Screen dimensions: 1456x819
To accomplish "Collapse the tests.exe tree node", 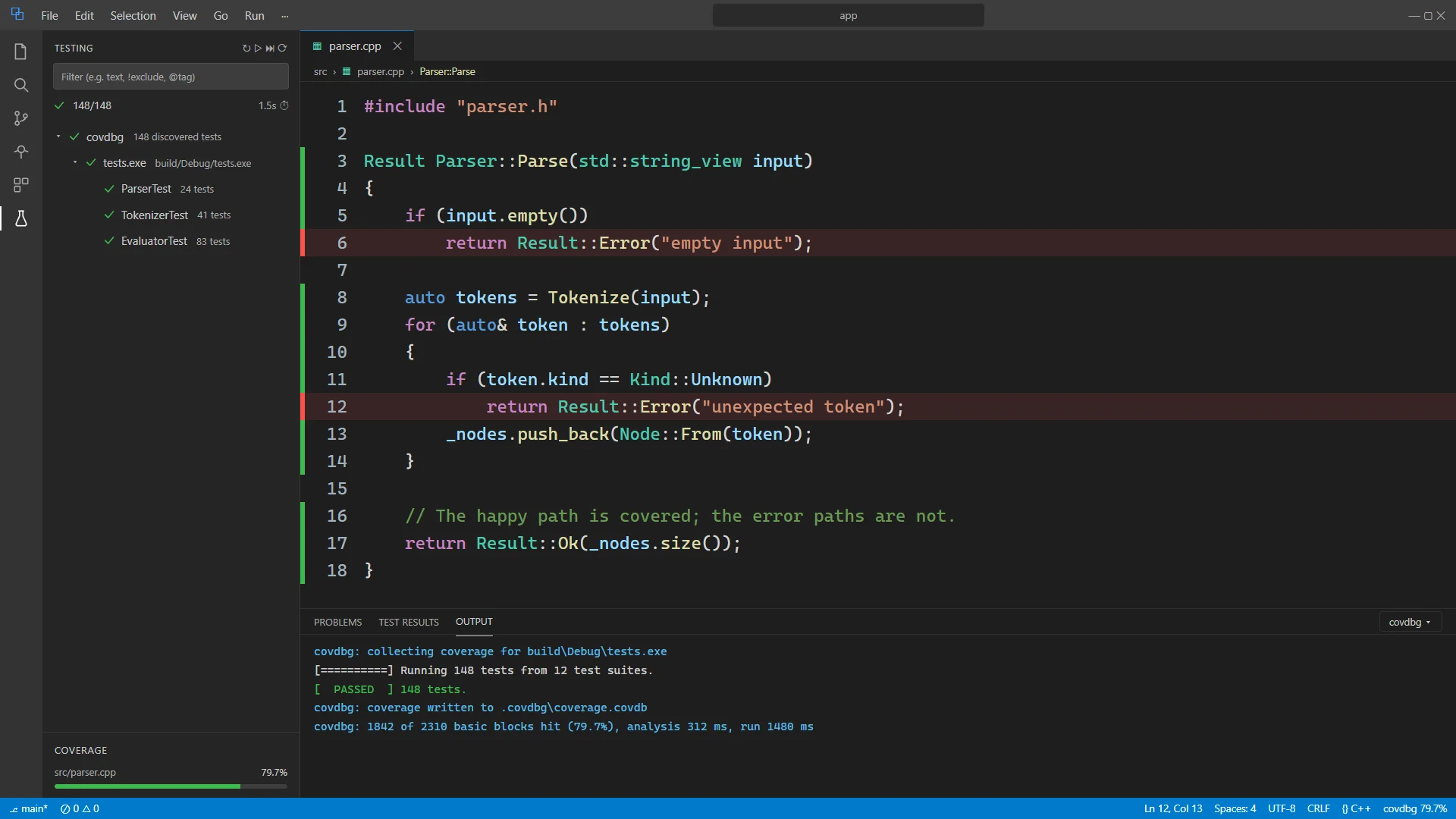I will coord(75,162).
